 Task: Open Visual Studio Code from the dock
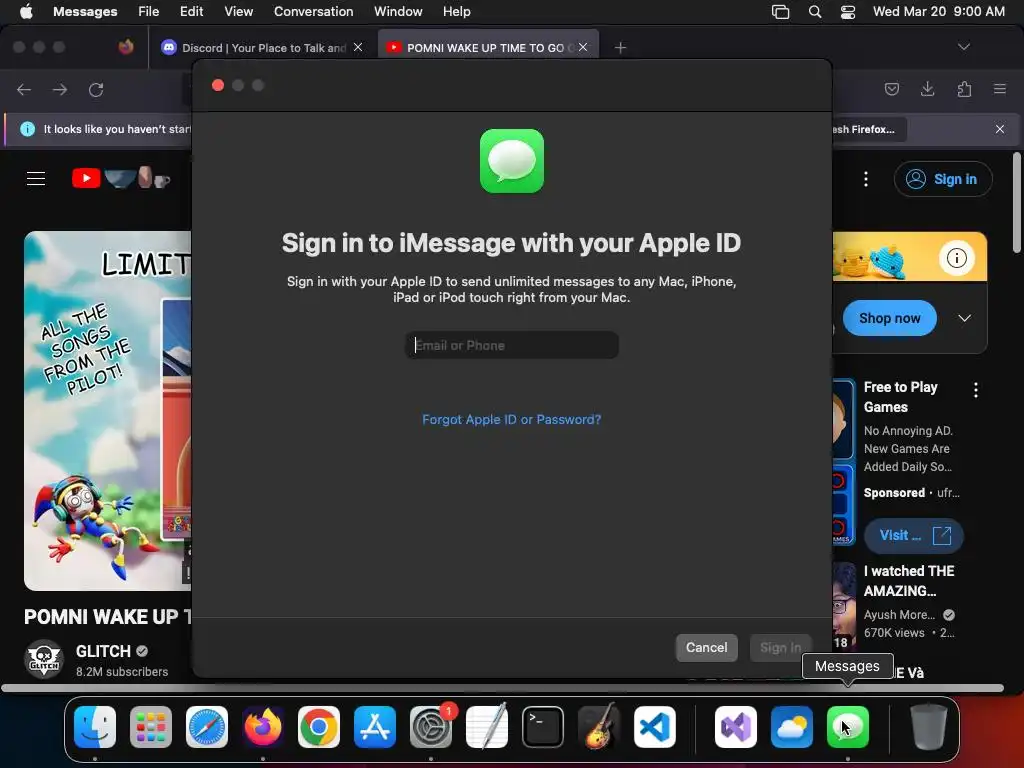[x=654, y=727]
